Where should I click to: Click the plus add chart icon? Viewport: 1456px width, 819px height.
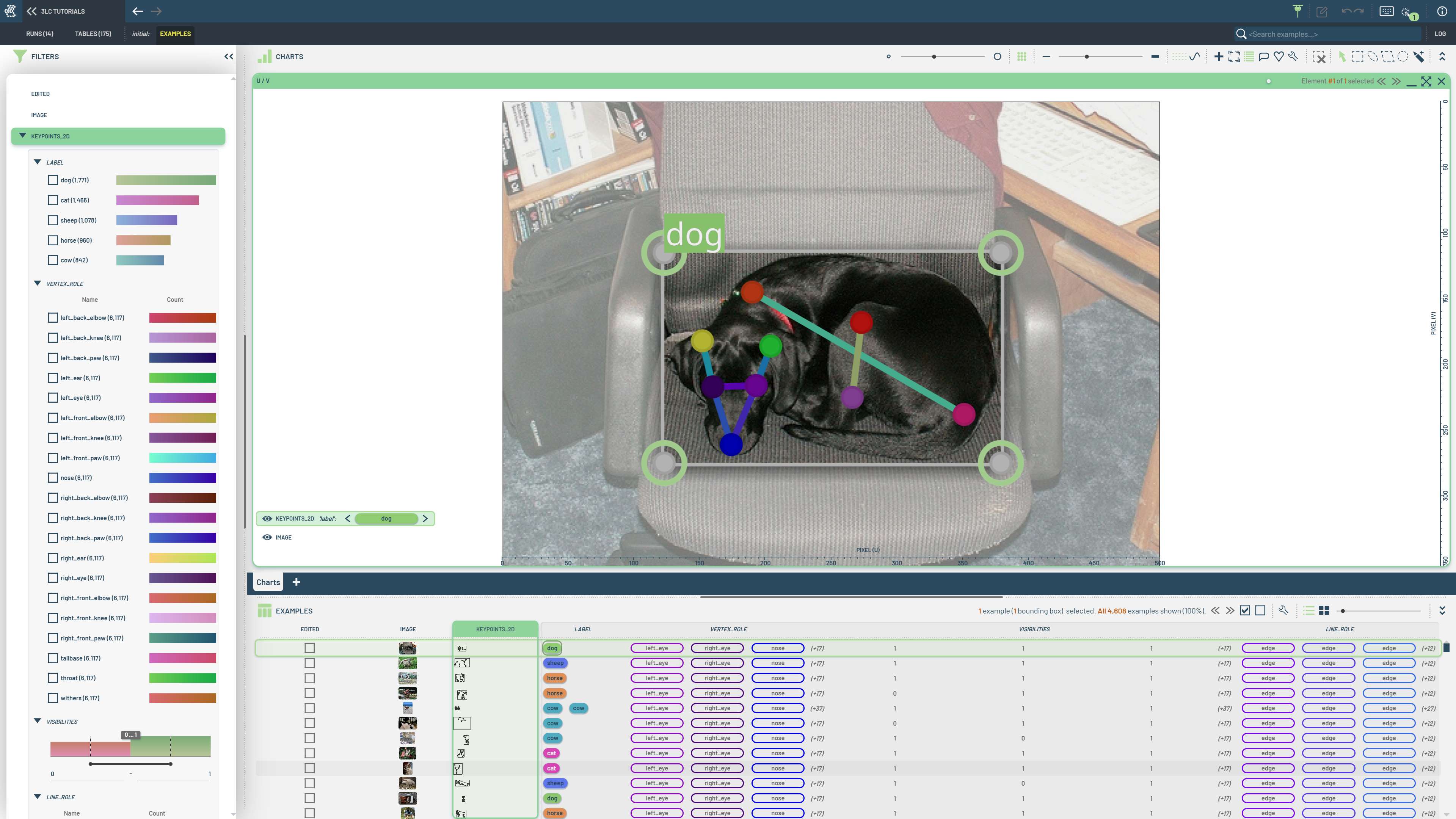(x=1219, y=56)
